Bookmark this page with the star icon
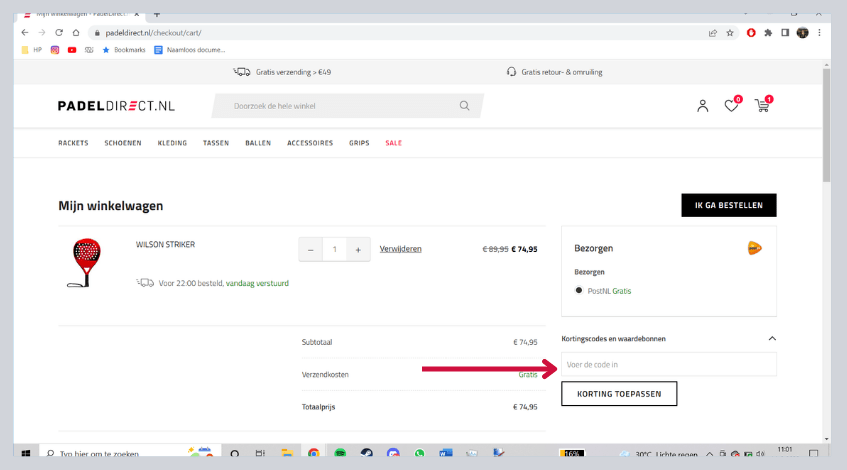The image size is (847, 470). coord(730,32)
